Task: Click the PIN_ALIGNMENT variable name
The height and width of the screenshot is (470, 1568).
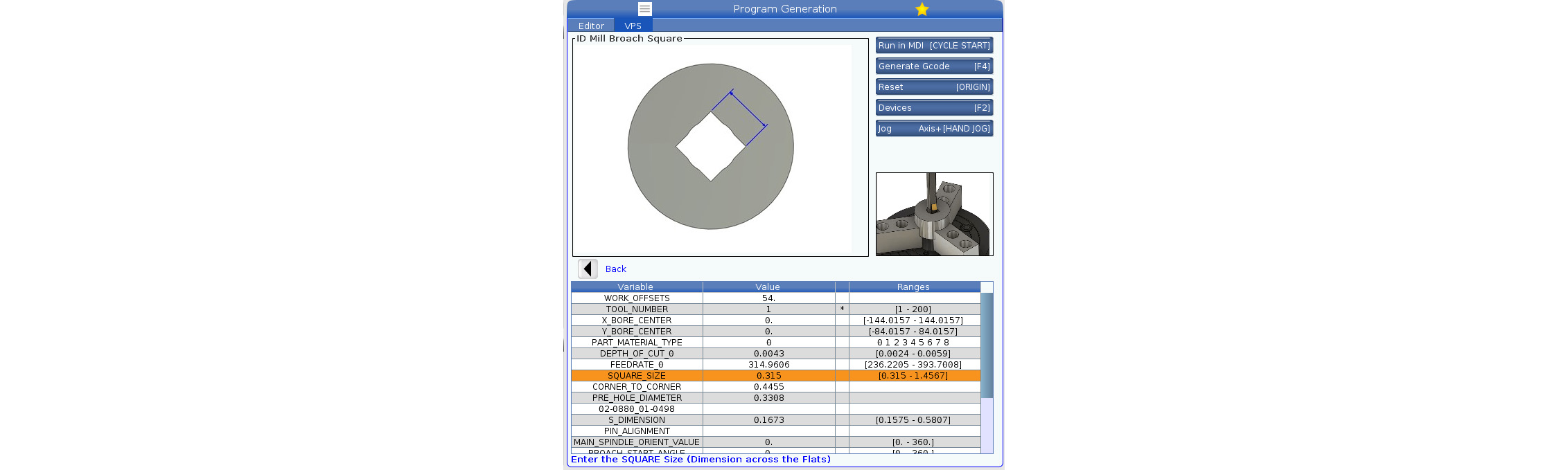Action: click(x=637, y=431)
